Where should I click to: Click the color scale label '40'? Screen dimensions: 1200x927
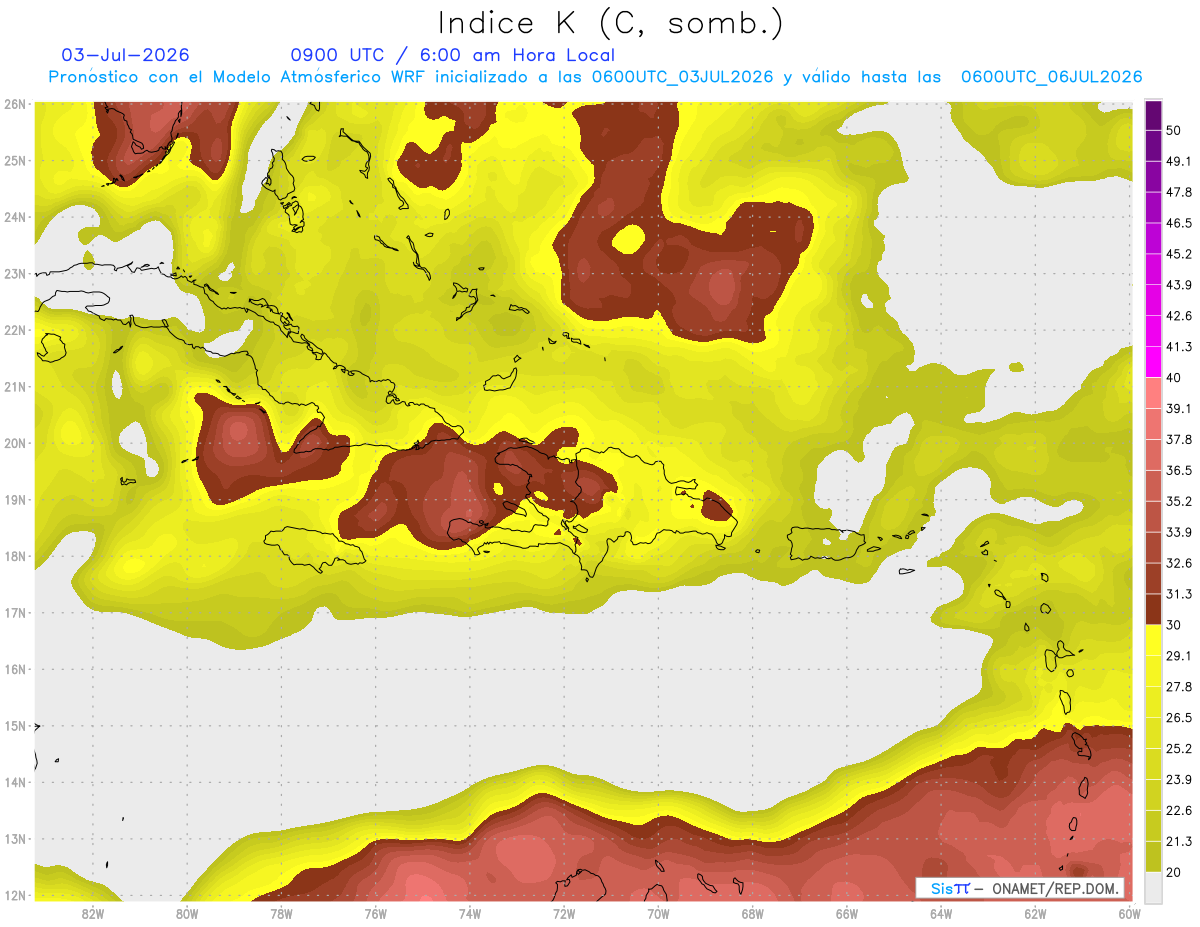coord(1173,377)
